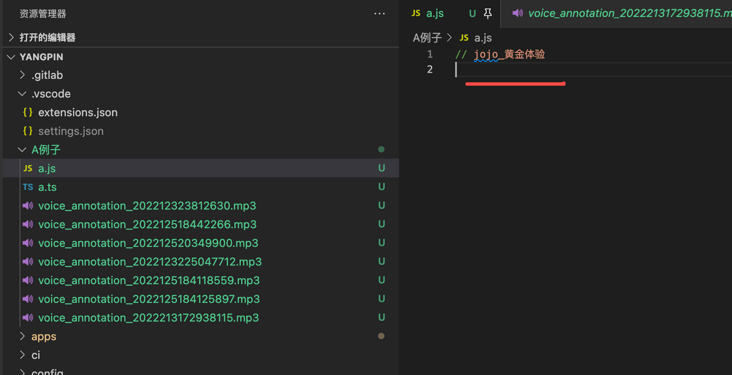
Task: Switch to the a.js editor tab
Action: pyautogui.click(x=451, y=14)
